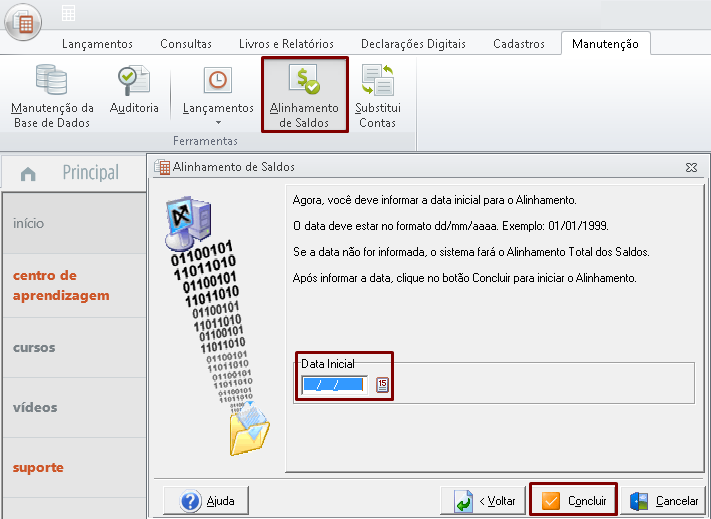Screen dimensions: 711x519
Task: Click the Ajuda help button
Action: pos(206,501)
